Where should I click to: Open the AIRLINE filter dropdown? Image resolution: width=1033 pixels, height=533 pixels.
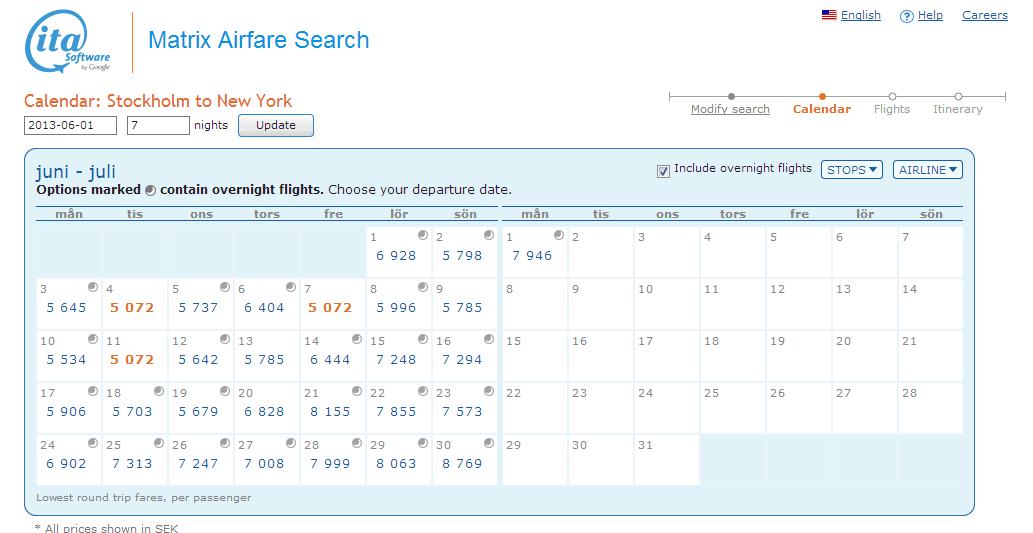(927, 170)
